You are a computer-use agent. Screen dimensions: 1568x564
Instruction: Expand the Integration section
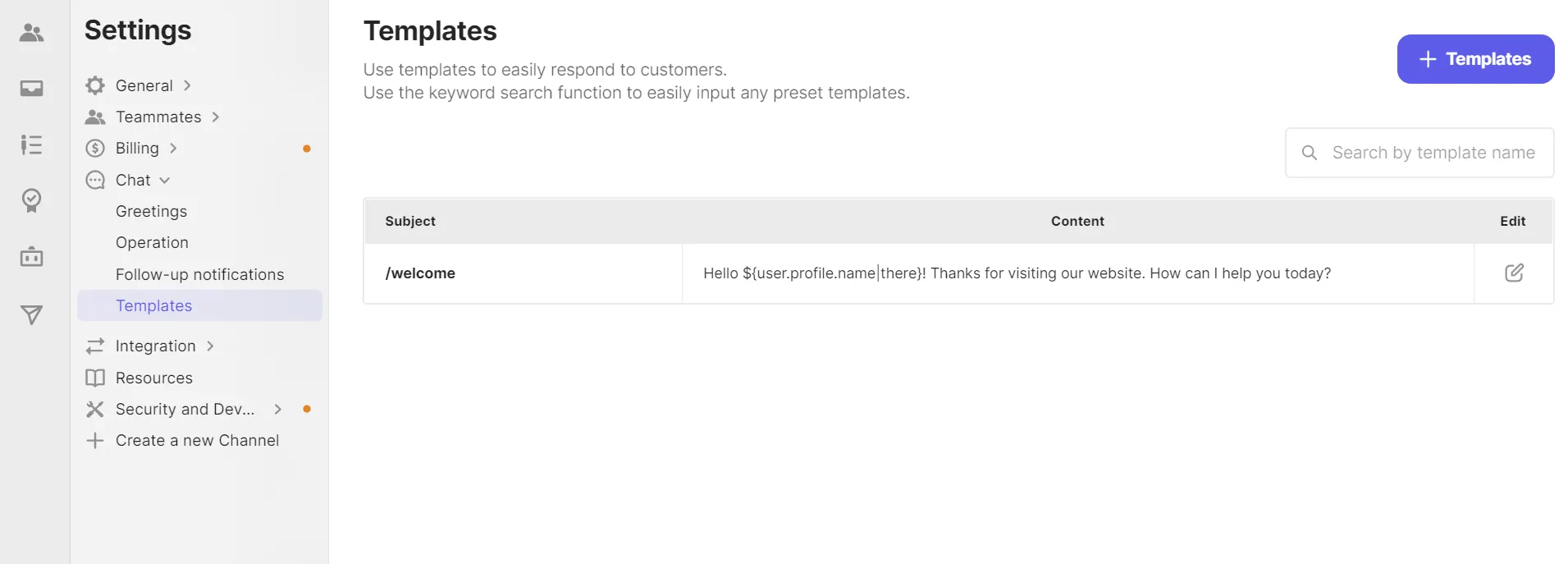210,346
